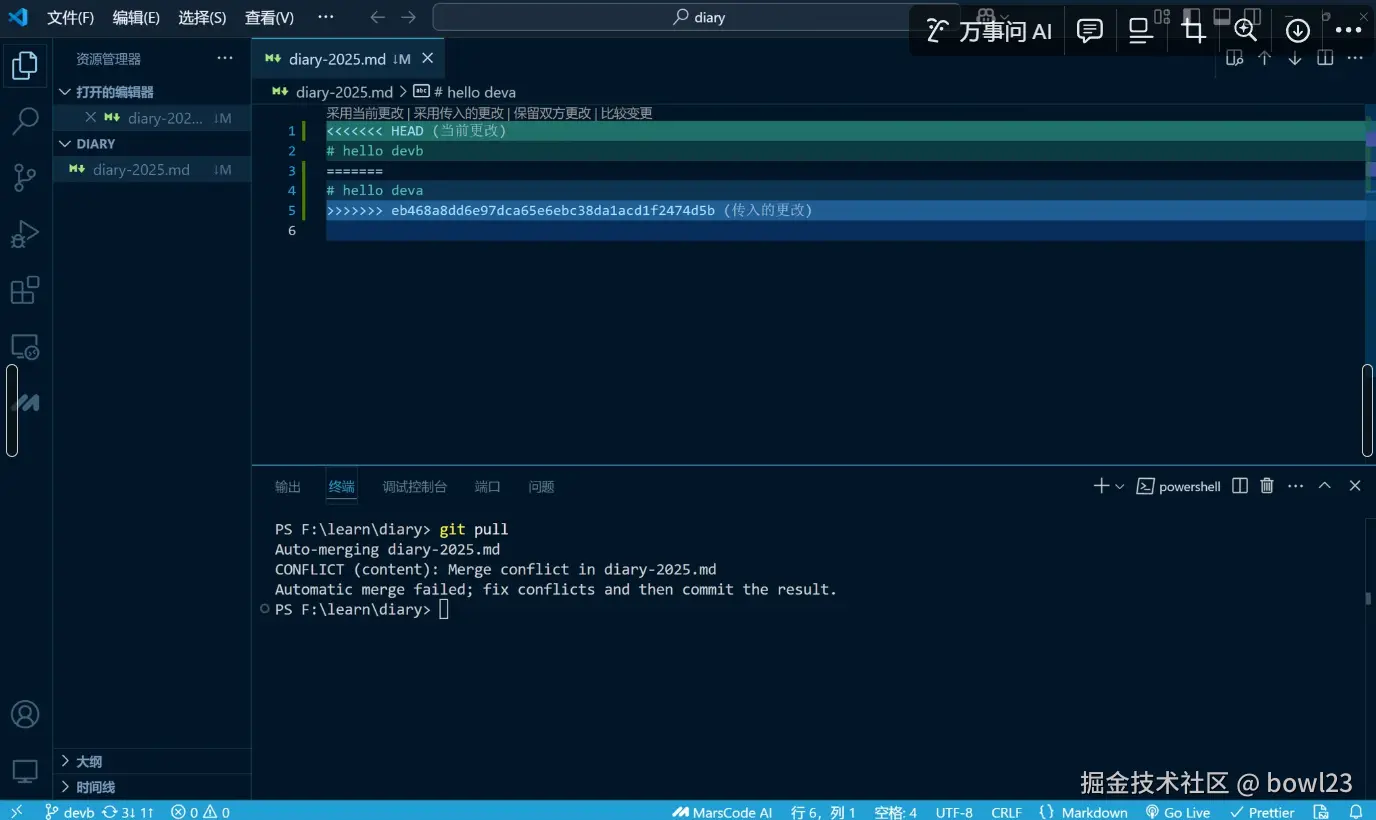Viewport: 1376px width, 820px height.
Task: Open the 文件(F) menu
Action: [x=70, y=17]
